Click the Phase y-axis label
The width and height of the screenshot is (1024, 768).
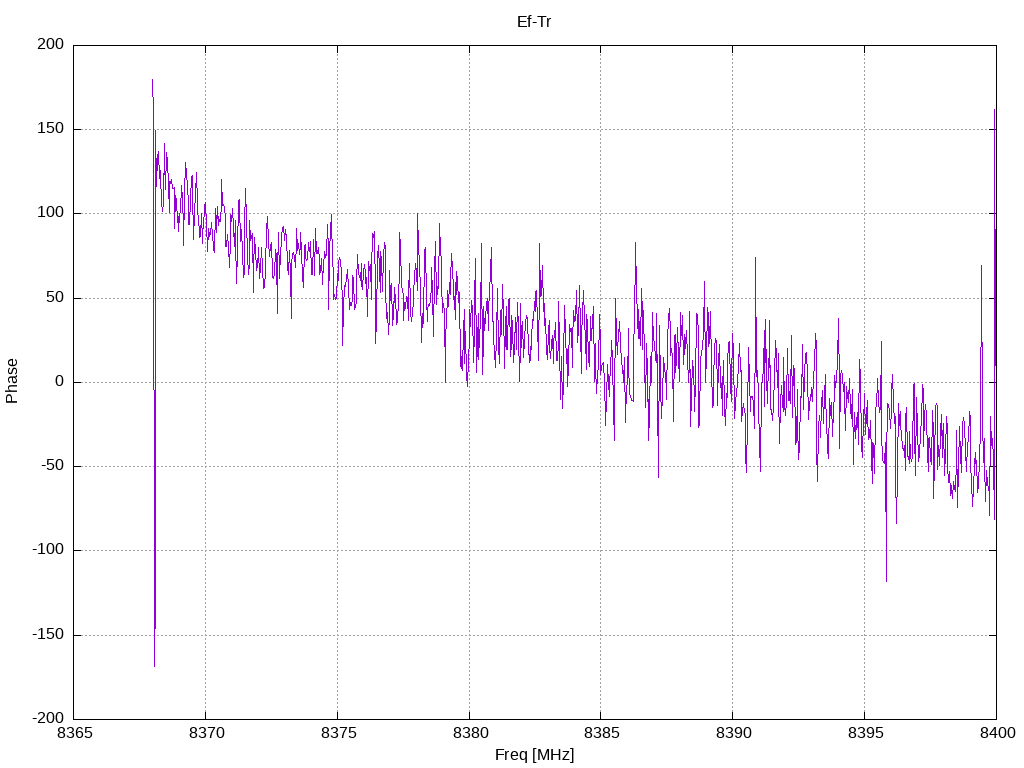coord(12,381)
